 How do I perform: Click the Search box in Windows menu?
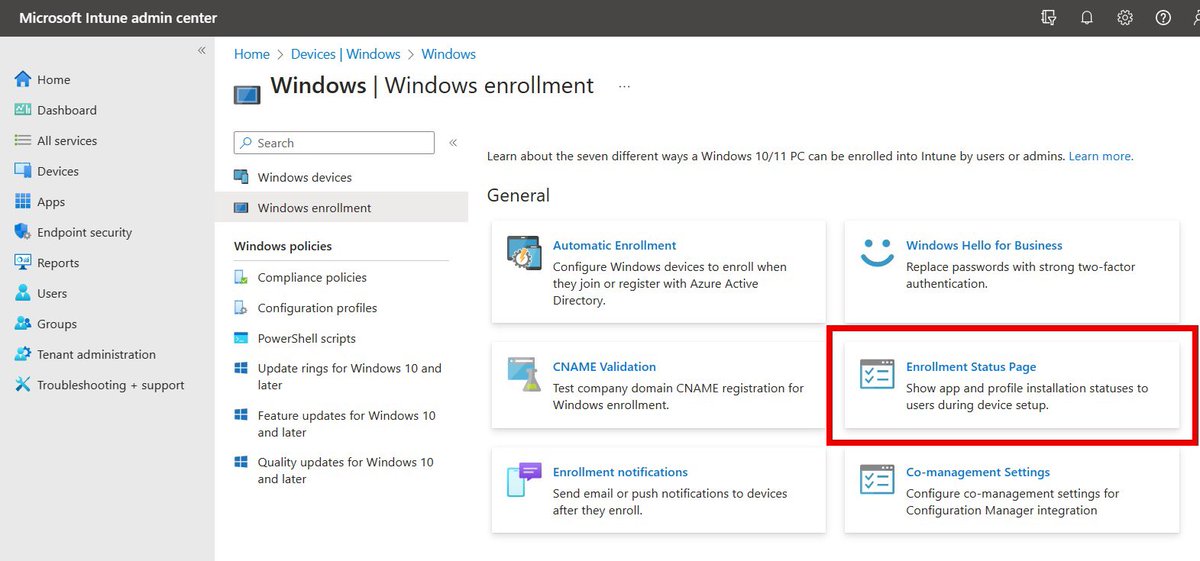coord(334,143)
